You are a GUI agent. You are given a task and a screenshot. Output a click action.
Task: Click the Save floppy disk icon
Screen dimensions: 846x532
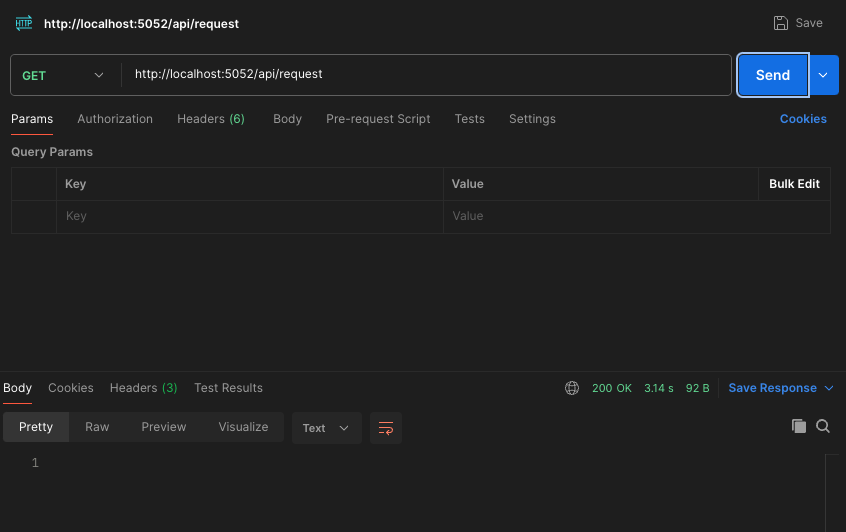click(781, 23)
